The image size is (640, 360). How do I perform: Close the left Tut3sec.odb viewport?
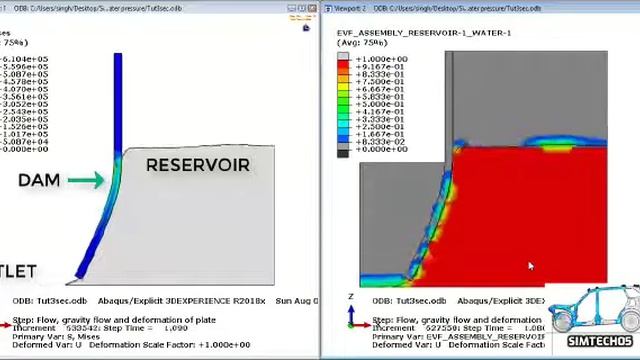tap(312, 8)
